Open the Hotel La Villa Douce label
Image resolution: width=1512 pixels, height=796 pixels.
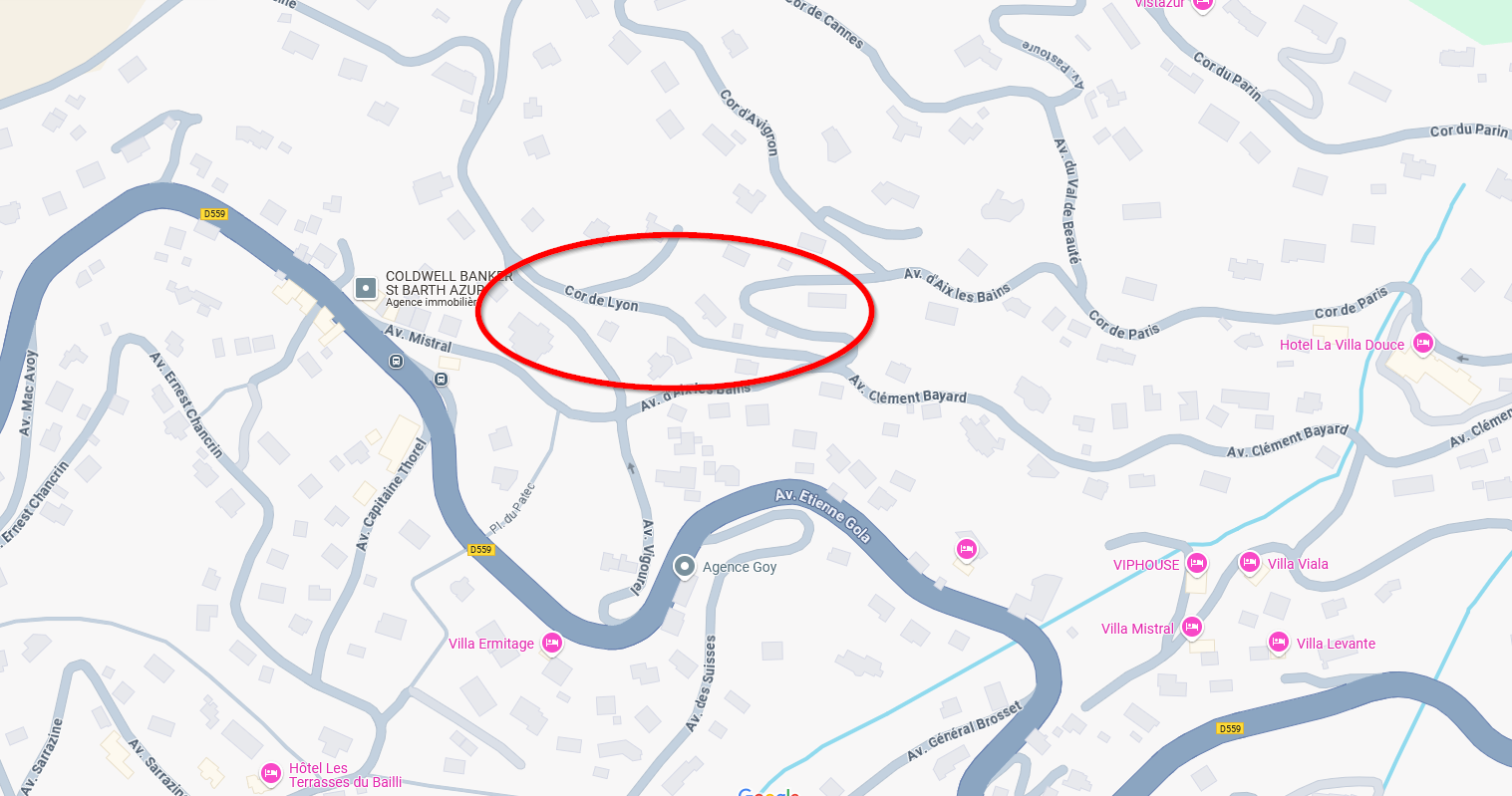tap(1342, 345)
